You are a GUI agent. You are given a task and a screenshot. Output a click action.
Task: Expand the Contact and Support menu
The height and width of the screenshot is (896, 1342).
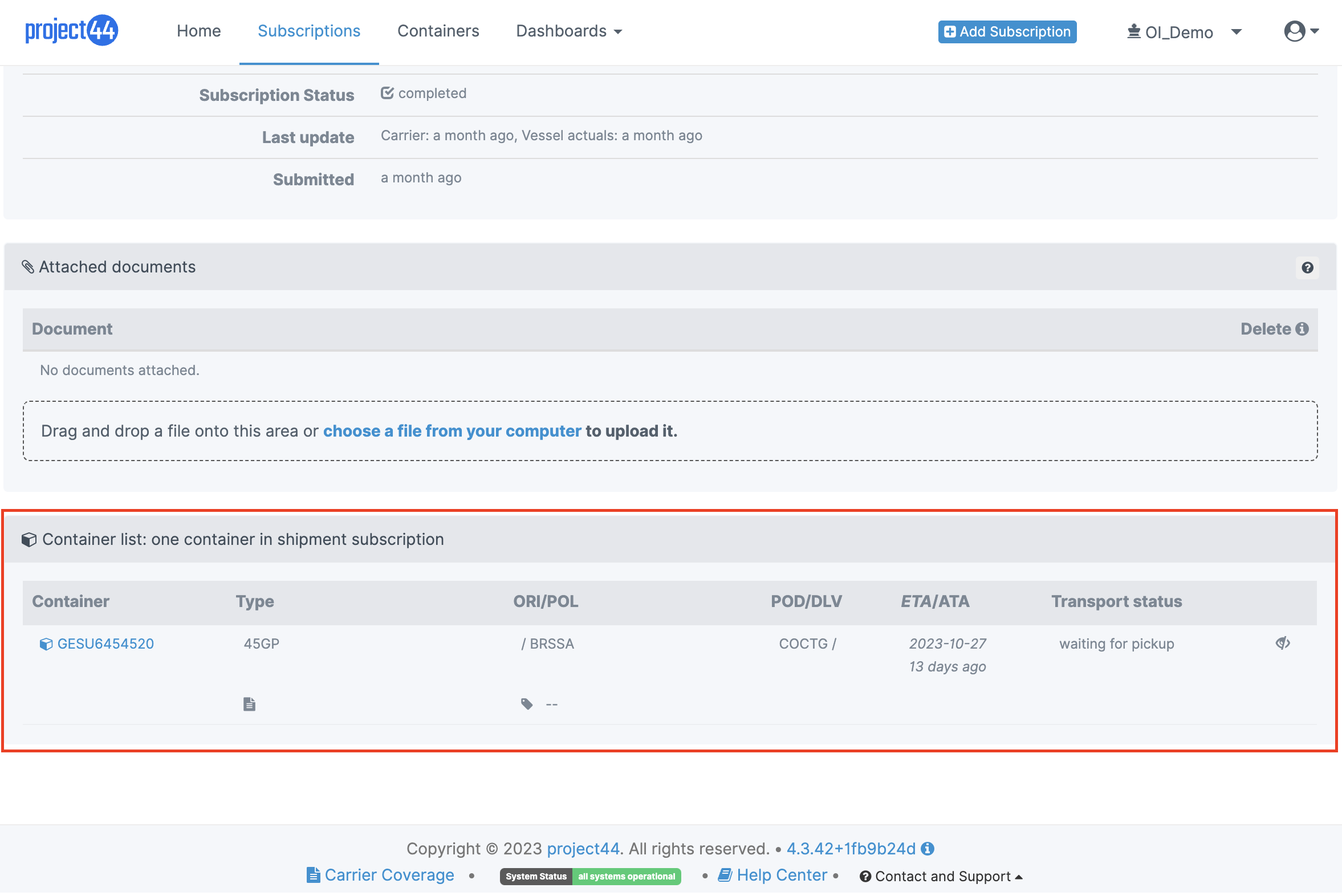941,876
